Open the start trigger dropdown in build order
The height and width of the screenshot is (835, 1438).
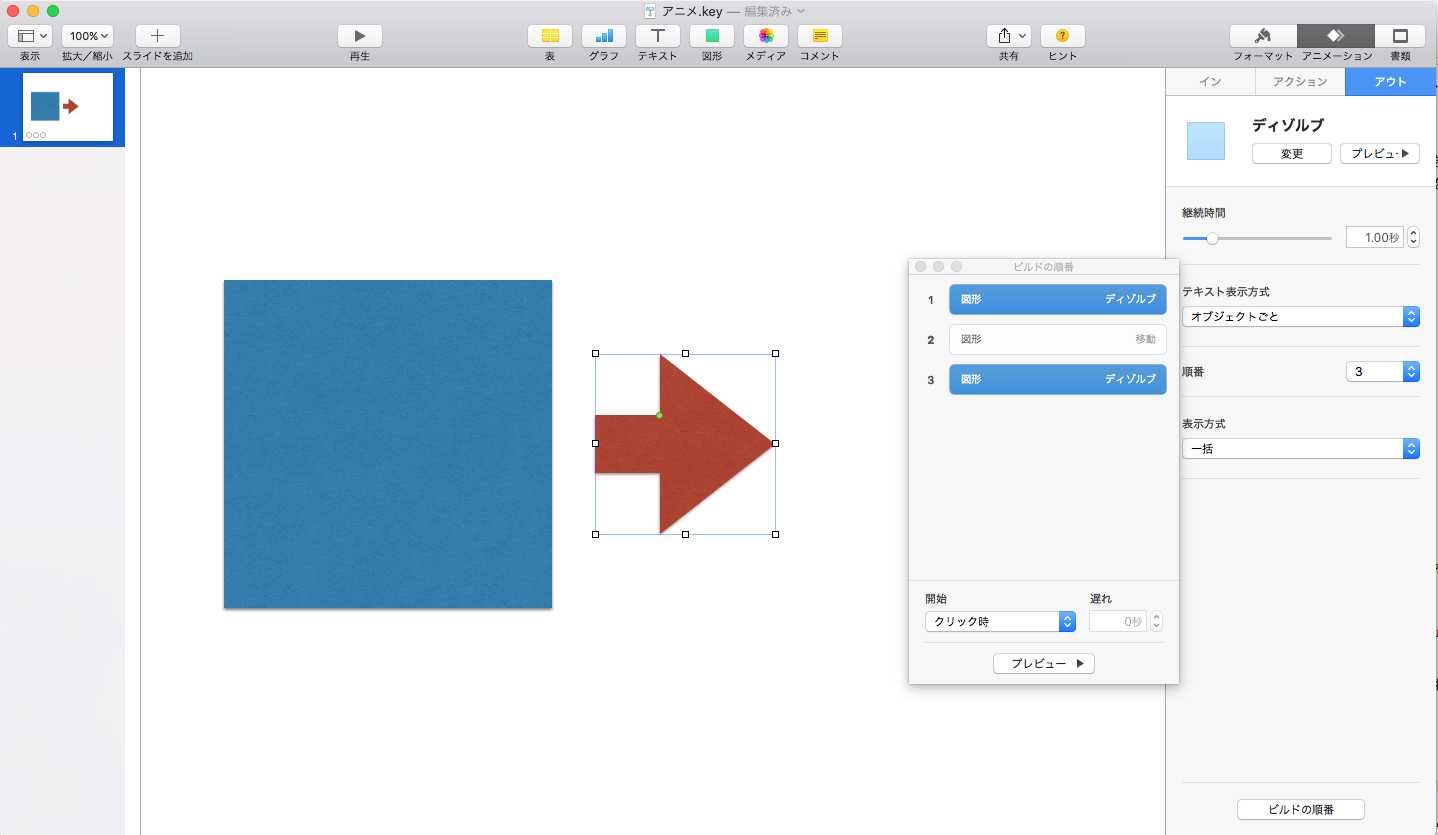pyautogui.click(x=1000, y=622)
